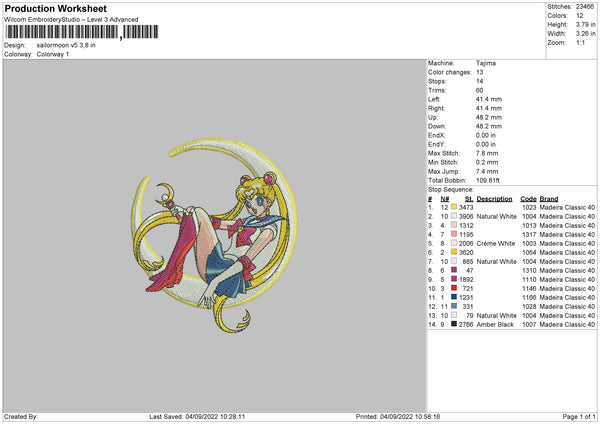Select the Stitches value 23466
This screenshot has height=424, width=600.
tap(585, 7)
